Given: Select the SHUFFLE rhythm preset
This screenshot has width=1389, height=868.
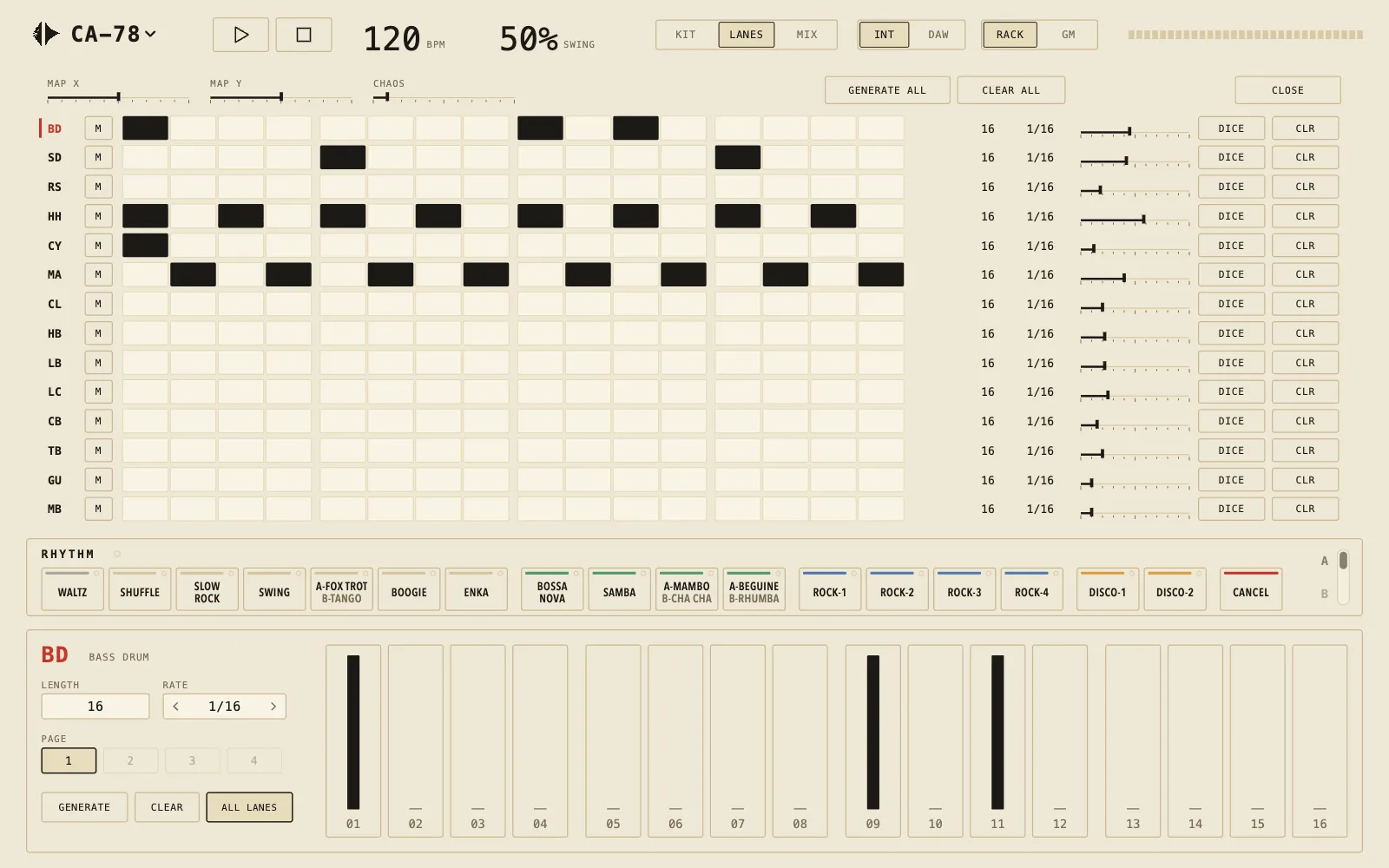Looking at the screenshot, I should point(140,589).
